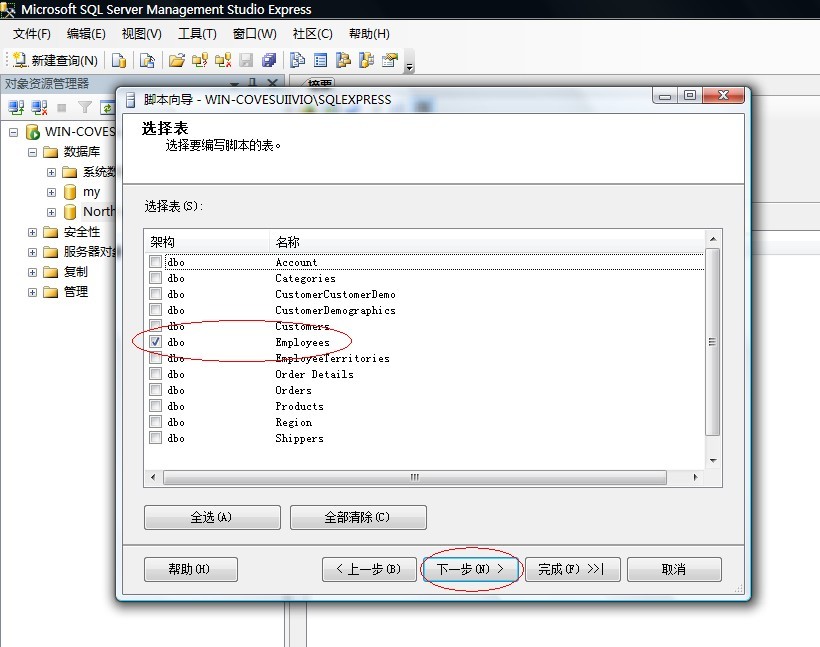
Task: Click the 帮助(H) wizard help button
Action: point(191,569)
